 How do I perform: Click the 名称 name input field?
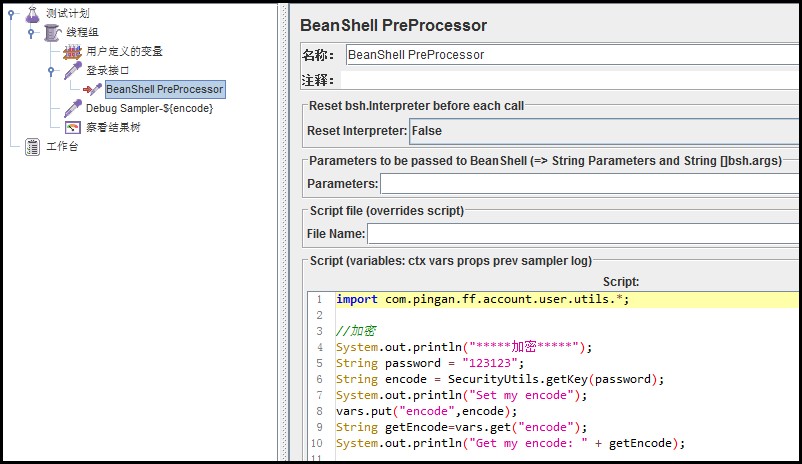point(573,55)
